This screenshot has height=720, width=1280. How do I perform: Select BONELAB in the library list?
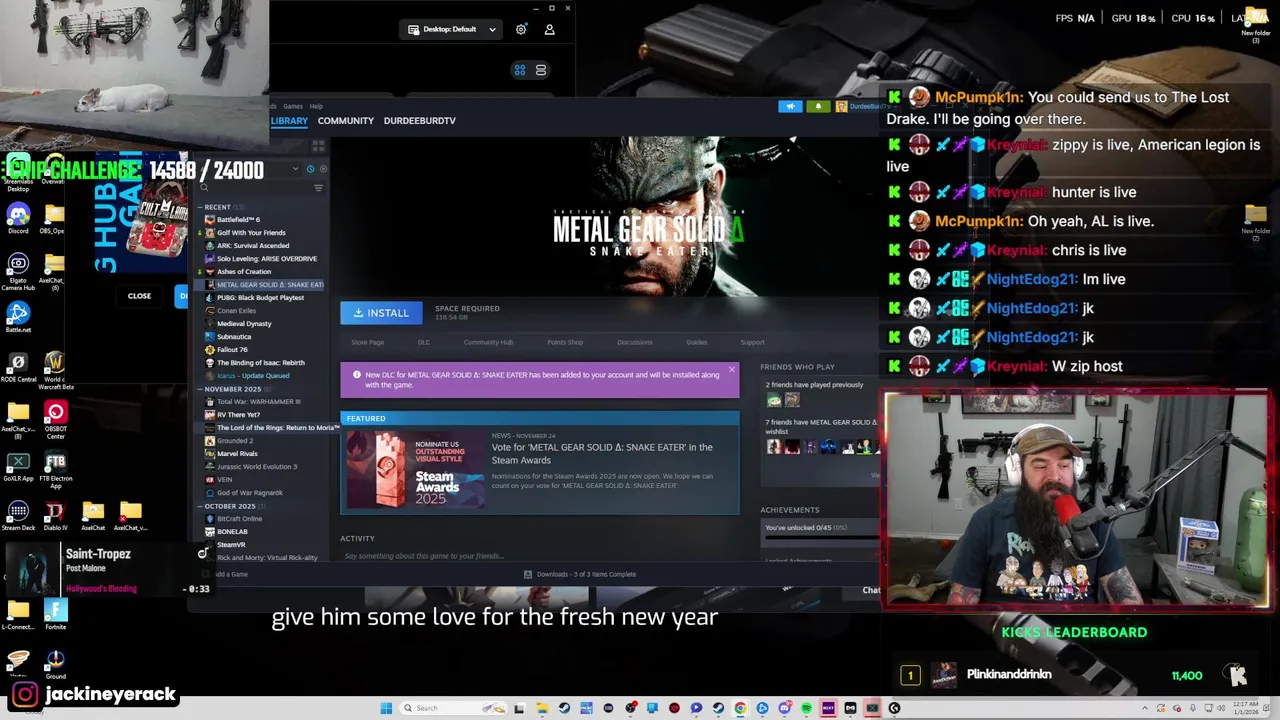232,532
